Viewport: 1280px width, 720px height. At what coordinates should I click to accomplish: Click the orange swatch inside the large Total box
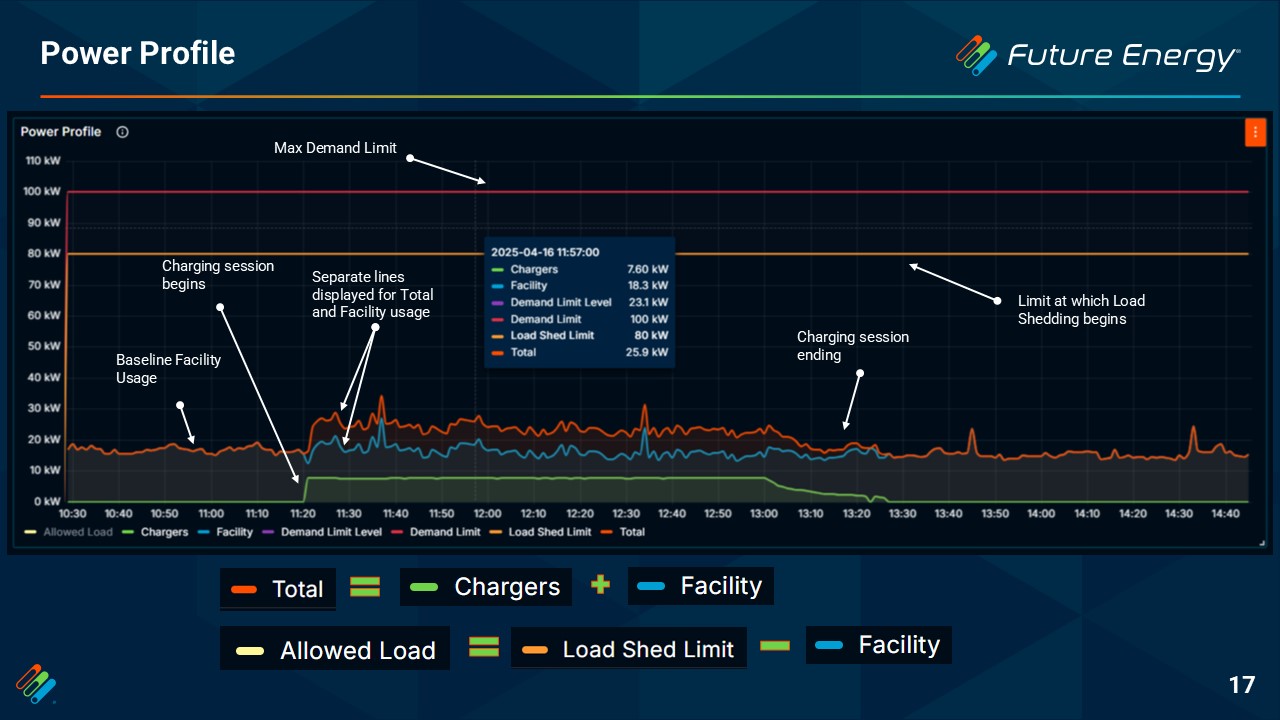pyautogui.click(x=246, y=589)
